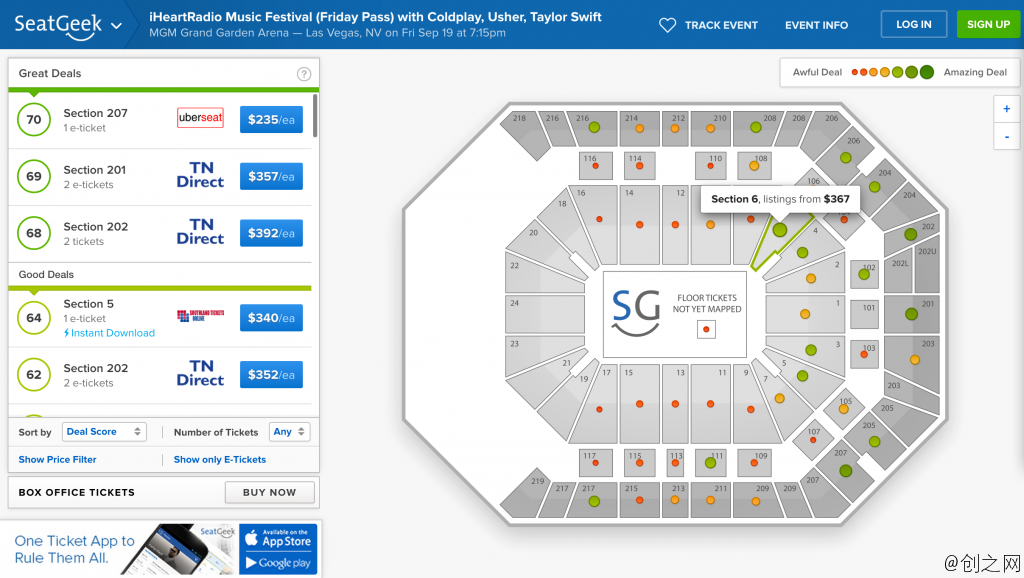The width and height of the screenshot is (1024, 578).
Task: Open the SeatGeek logo dropdown chevron
Action: click(116, 26)
